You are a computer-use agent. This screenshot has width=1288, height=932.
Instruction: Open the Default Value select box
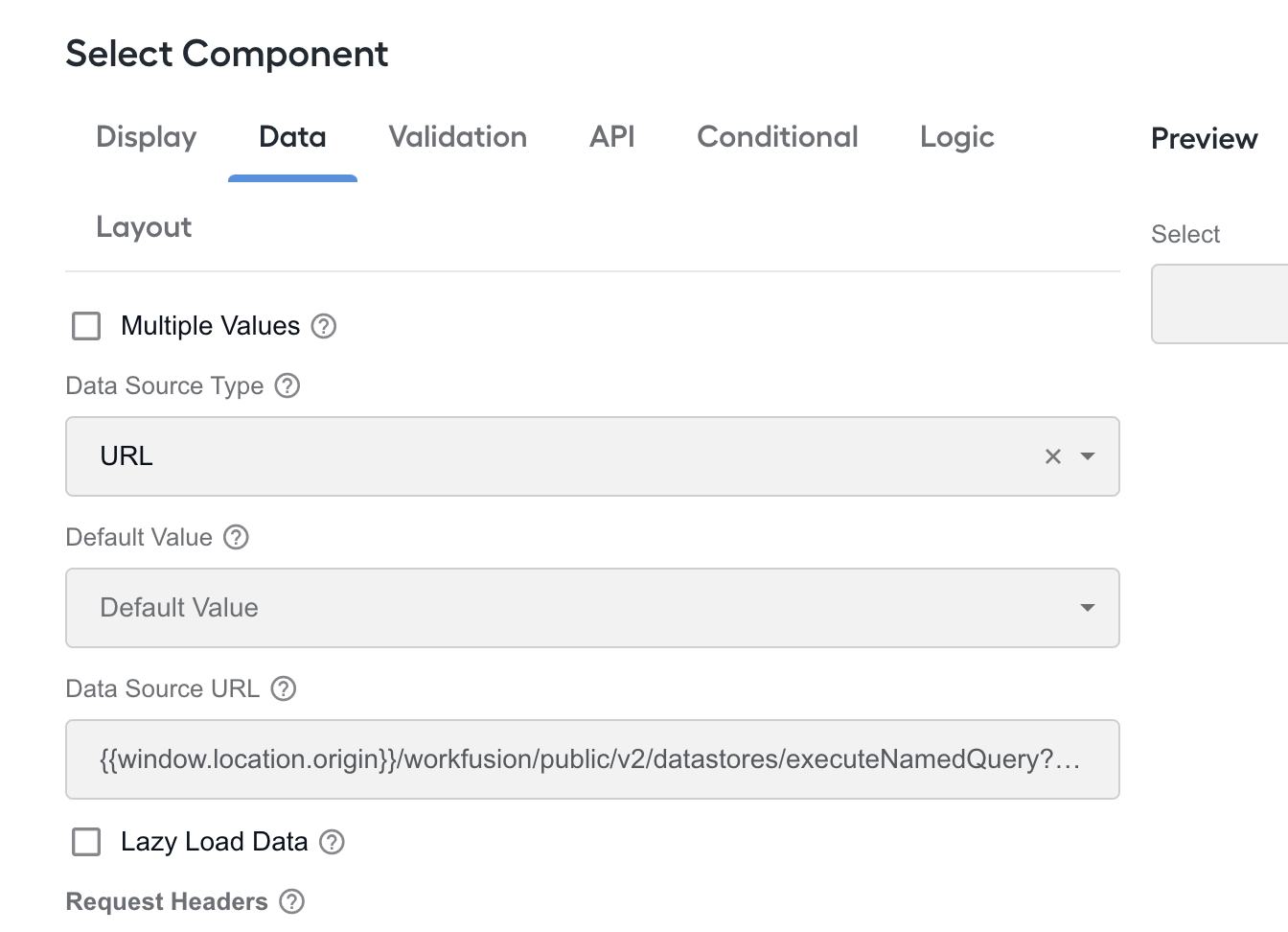coord(592,608)
